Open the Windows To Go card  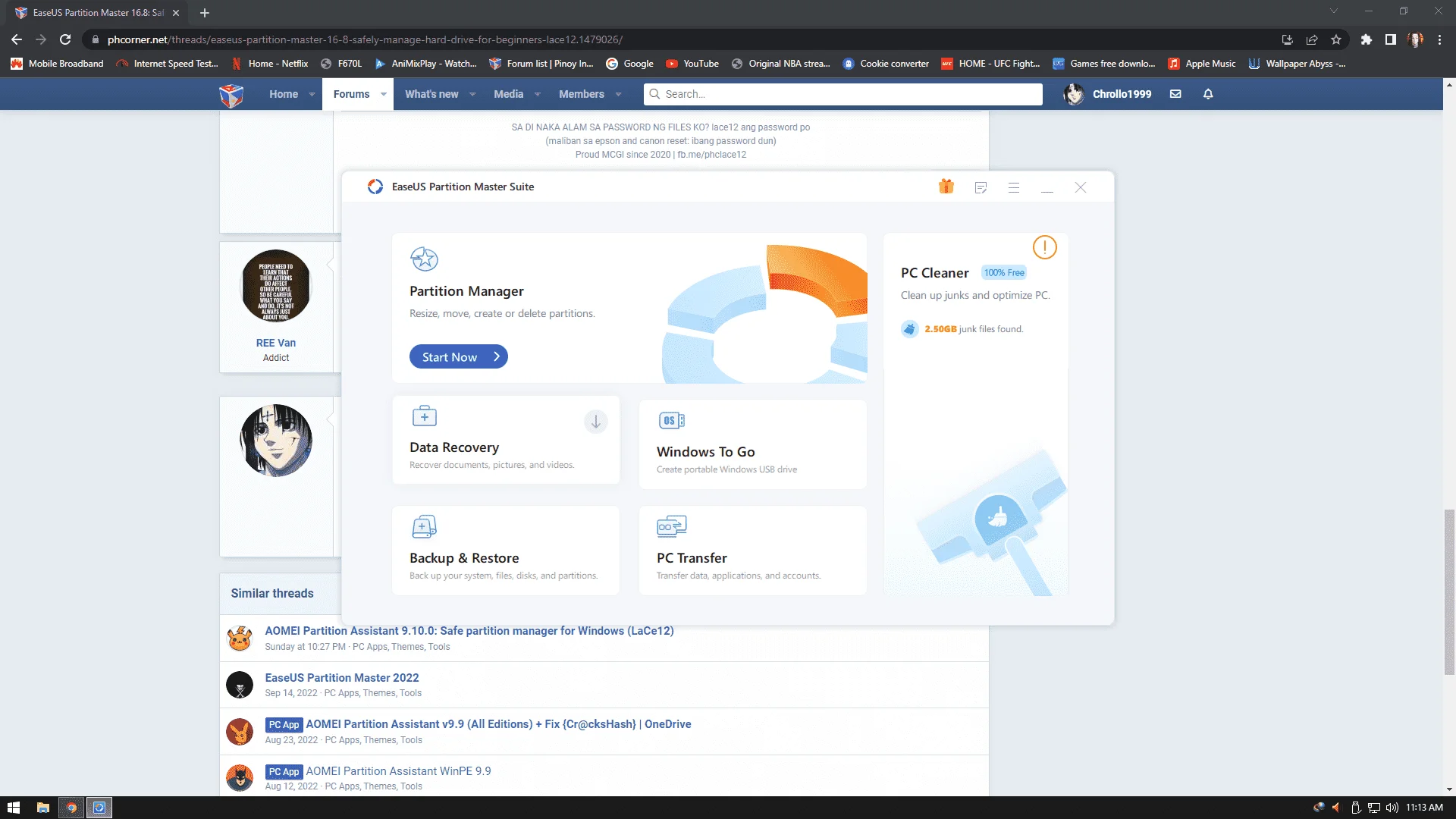752,444
